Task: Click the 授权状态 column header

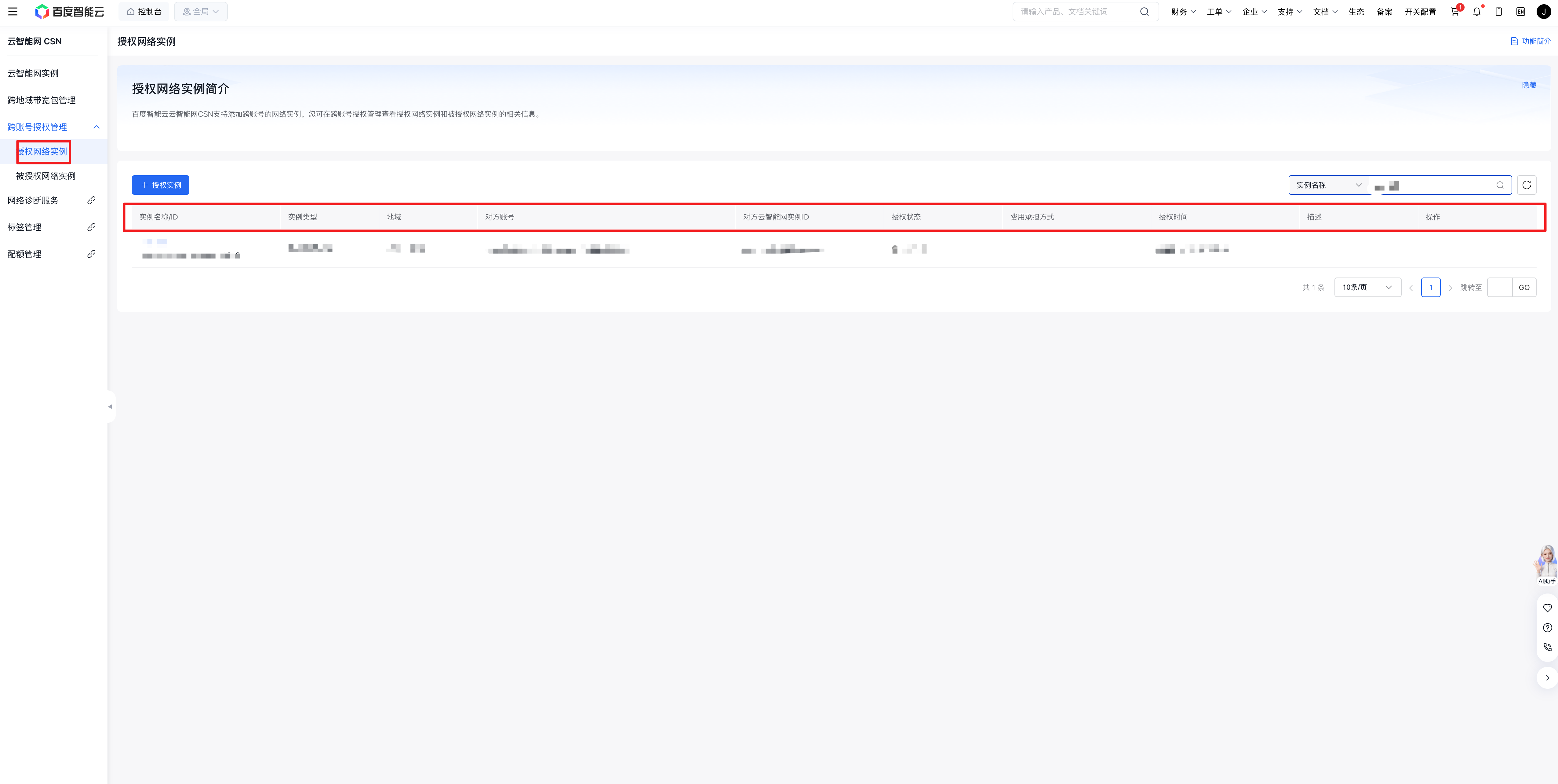Action: click(906, 217)
